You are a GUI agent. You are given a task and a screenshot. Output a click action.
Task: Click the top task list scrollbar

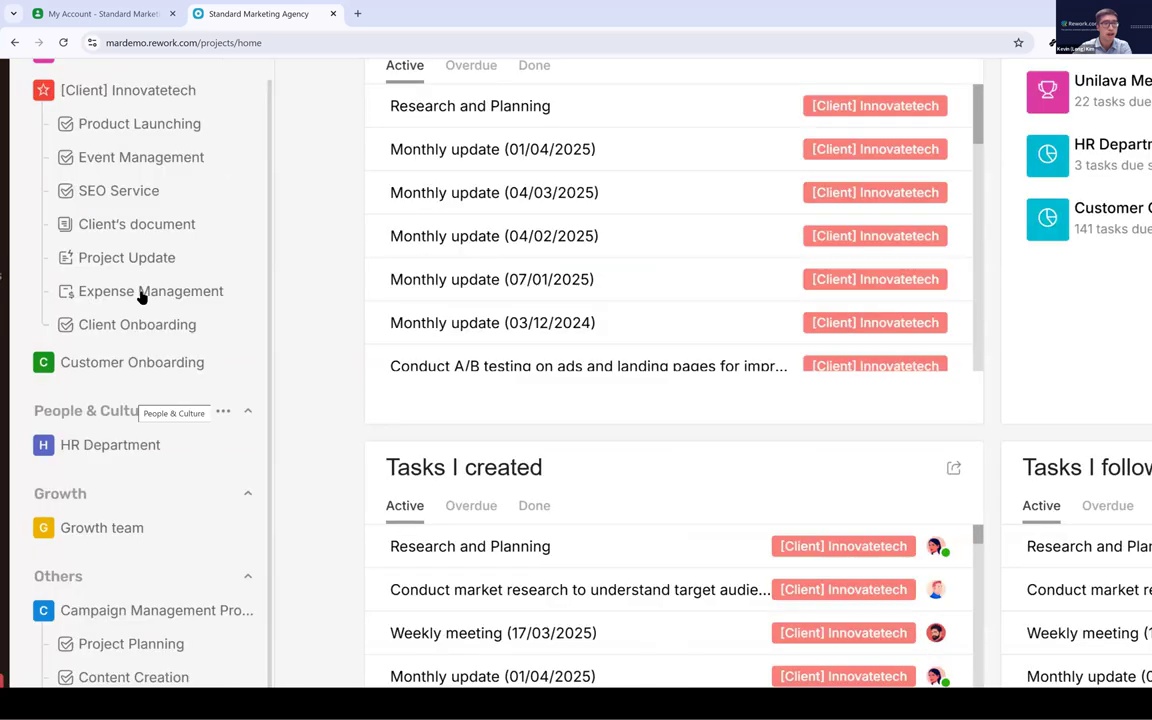coord(978,115)
